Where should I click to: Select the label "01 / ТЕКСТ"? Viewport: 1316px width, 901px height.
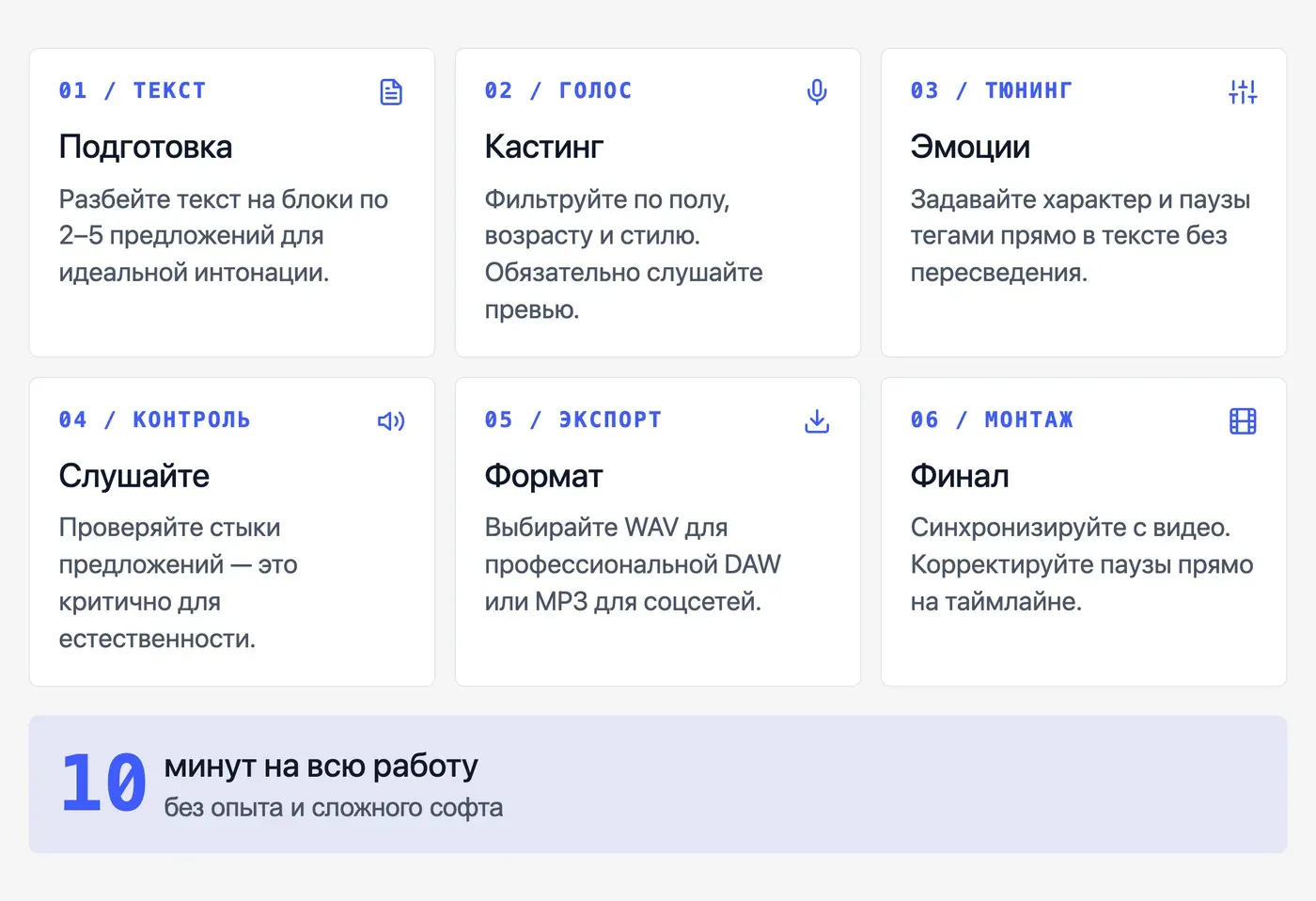pyautogui.click(x=133, y=91)
